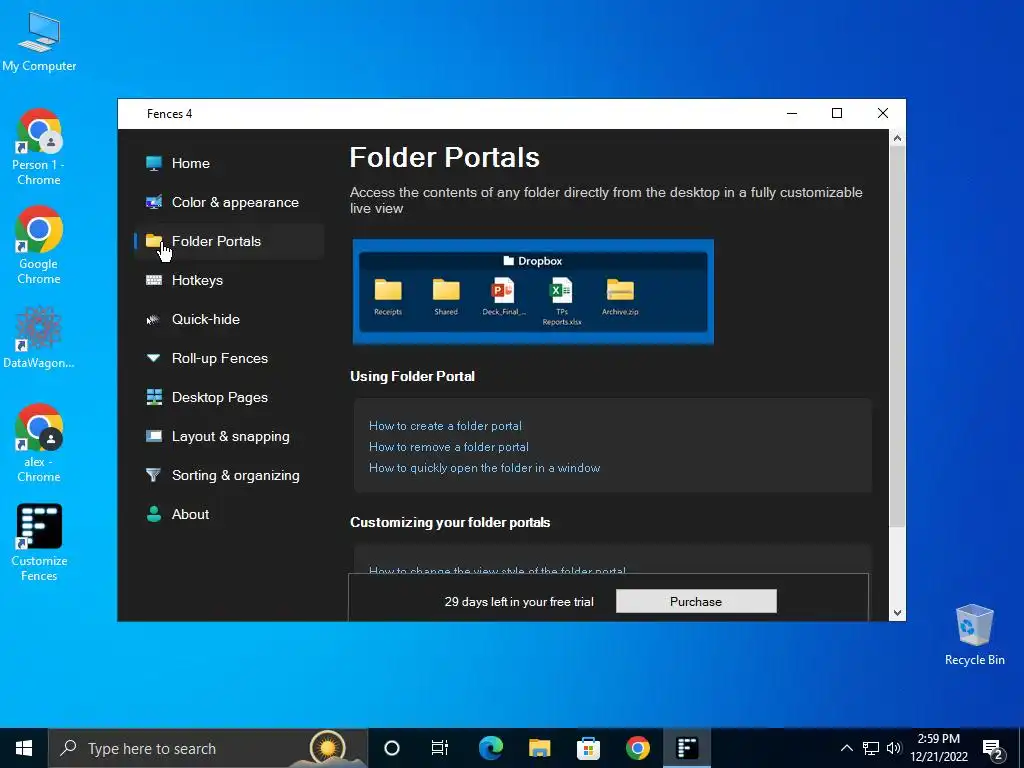Open File Explorer from taskbar
The image size is (1024, 768).
(x=539, y=748)
